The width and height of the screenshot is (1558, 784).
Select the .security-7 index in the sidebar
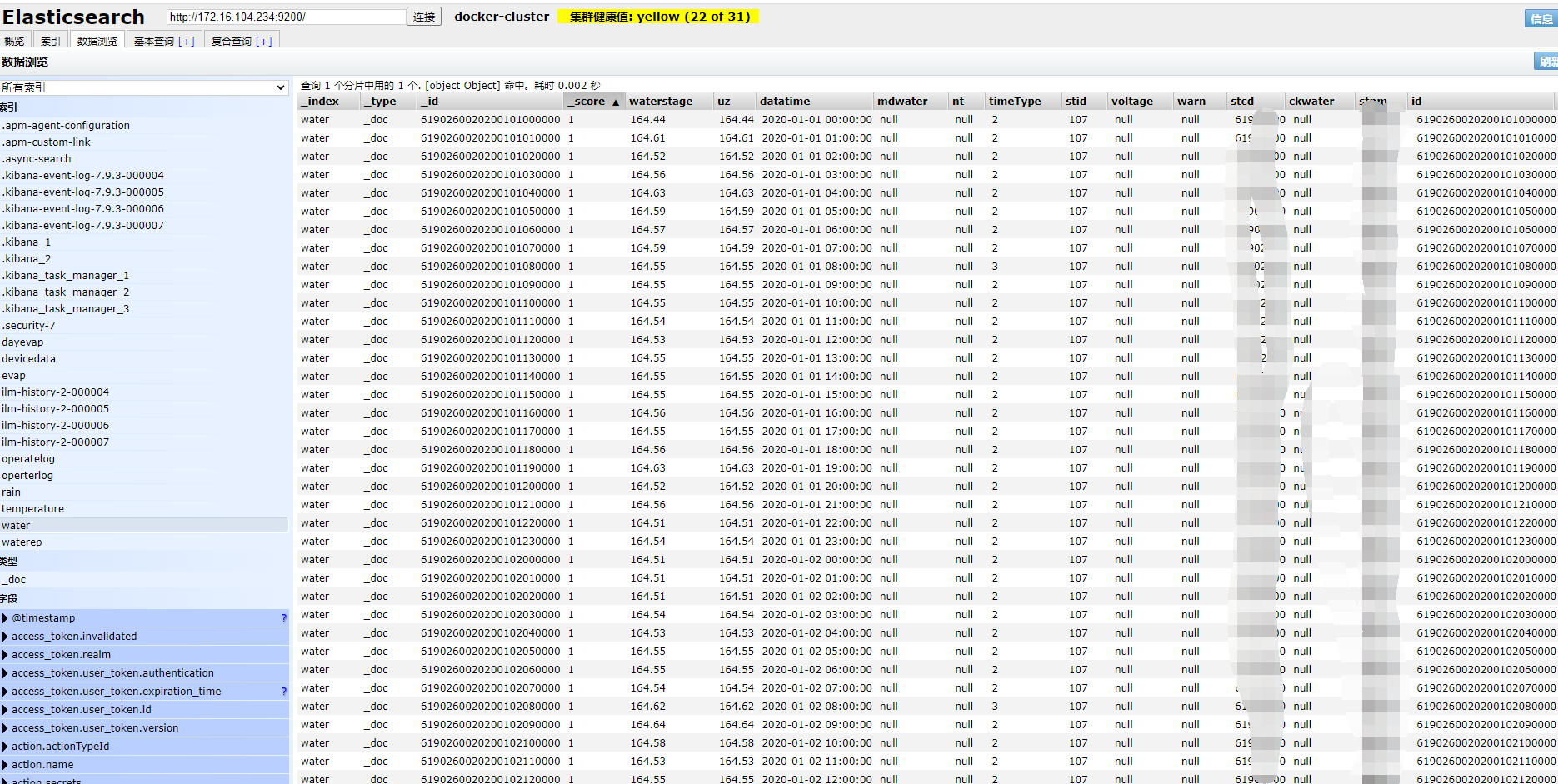click(29, 325)
